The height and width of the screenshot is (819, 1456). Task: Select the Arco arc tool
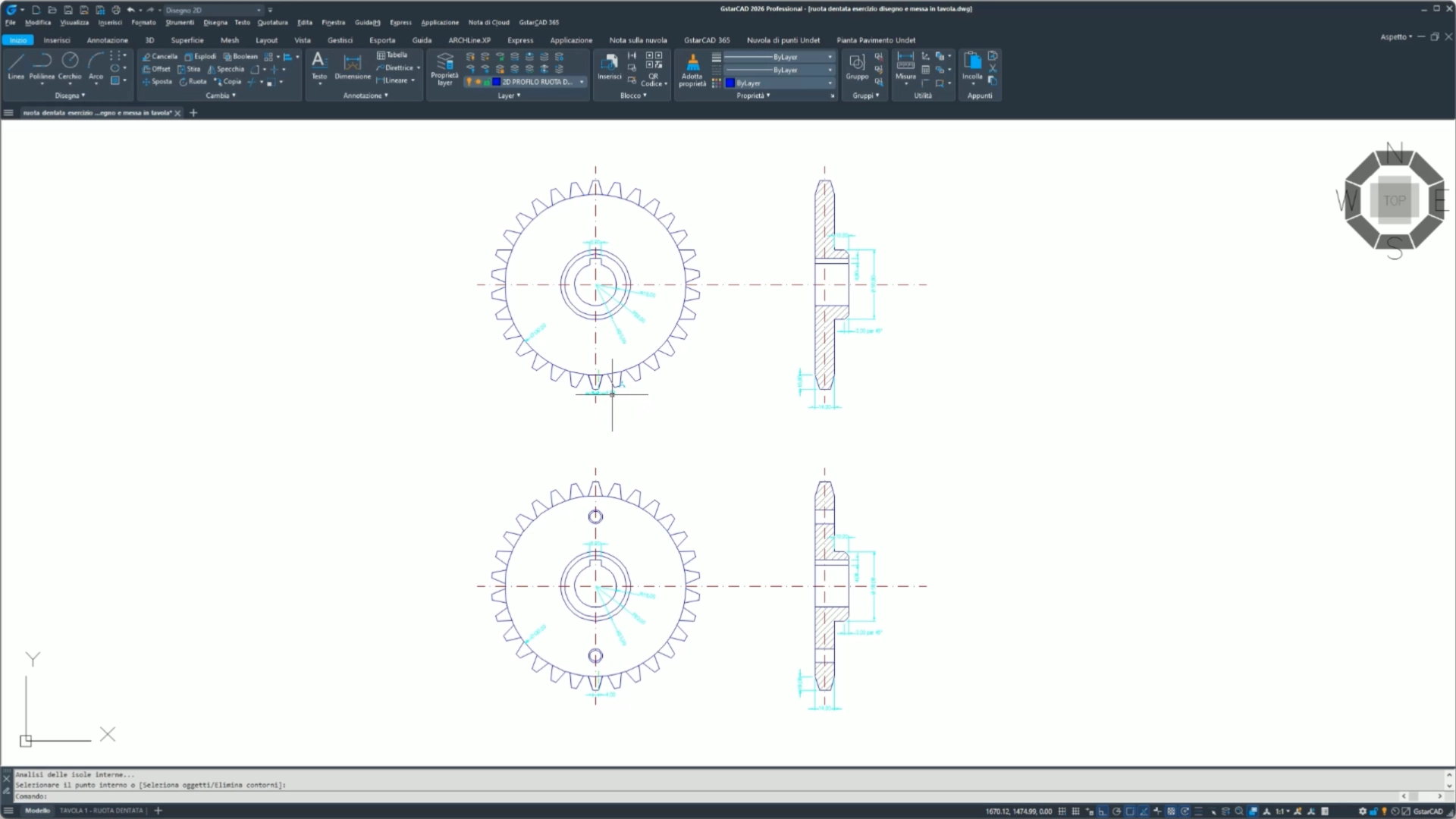coord(96,66)
